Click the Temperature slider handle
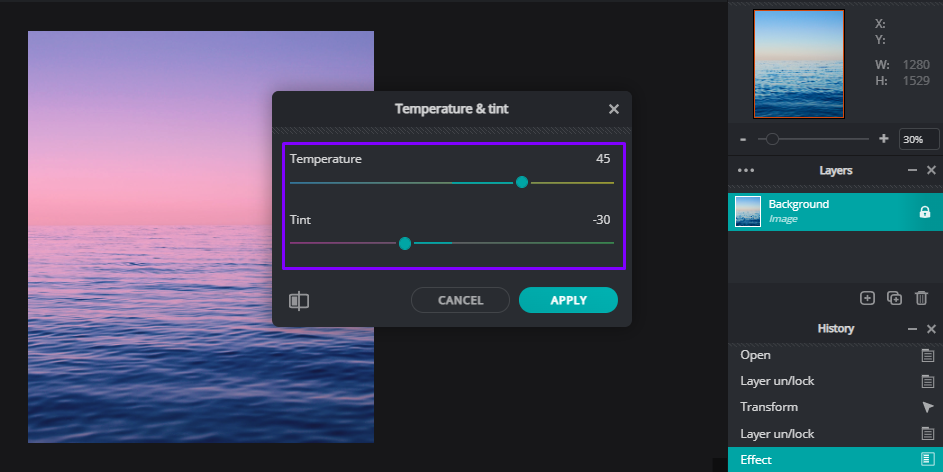The width and height of the screenshot is (943, 472). (x=522, y=182)
